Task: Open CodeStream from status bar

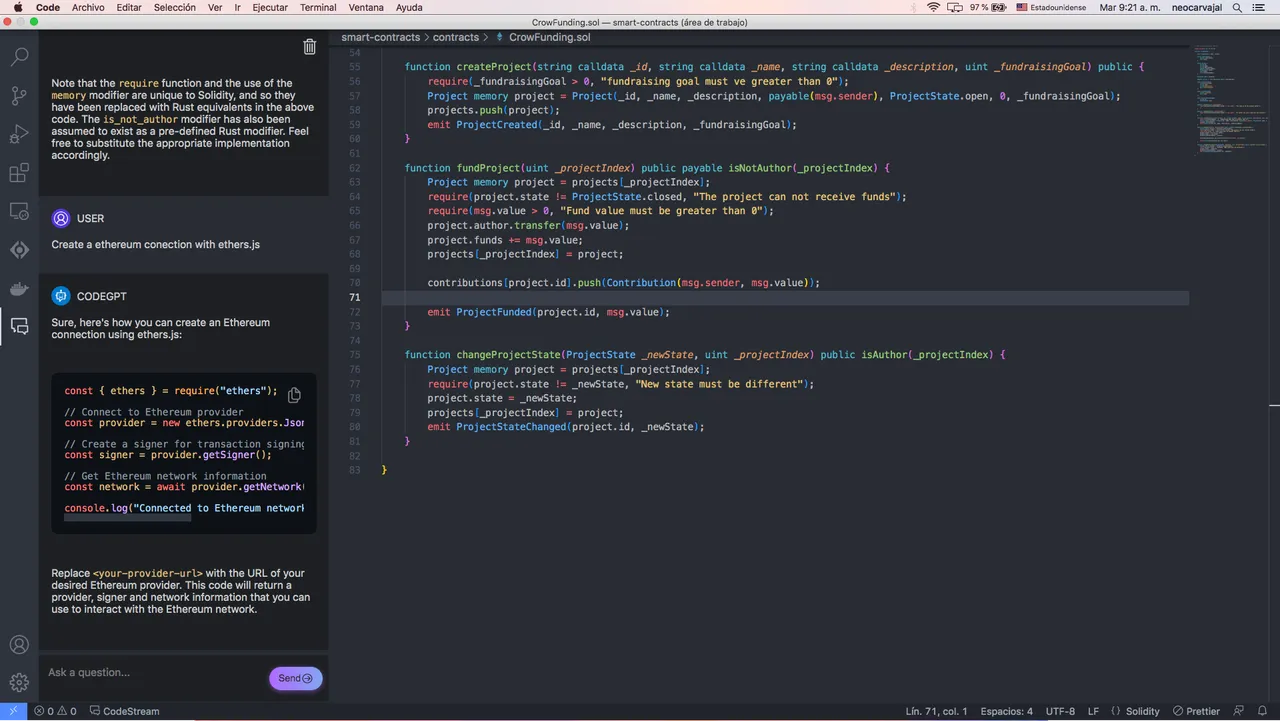Action: (124, 711)
